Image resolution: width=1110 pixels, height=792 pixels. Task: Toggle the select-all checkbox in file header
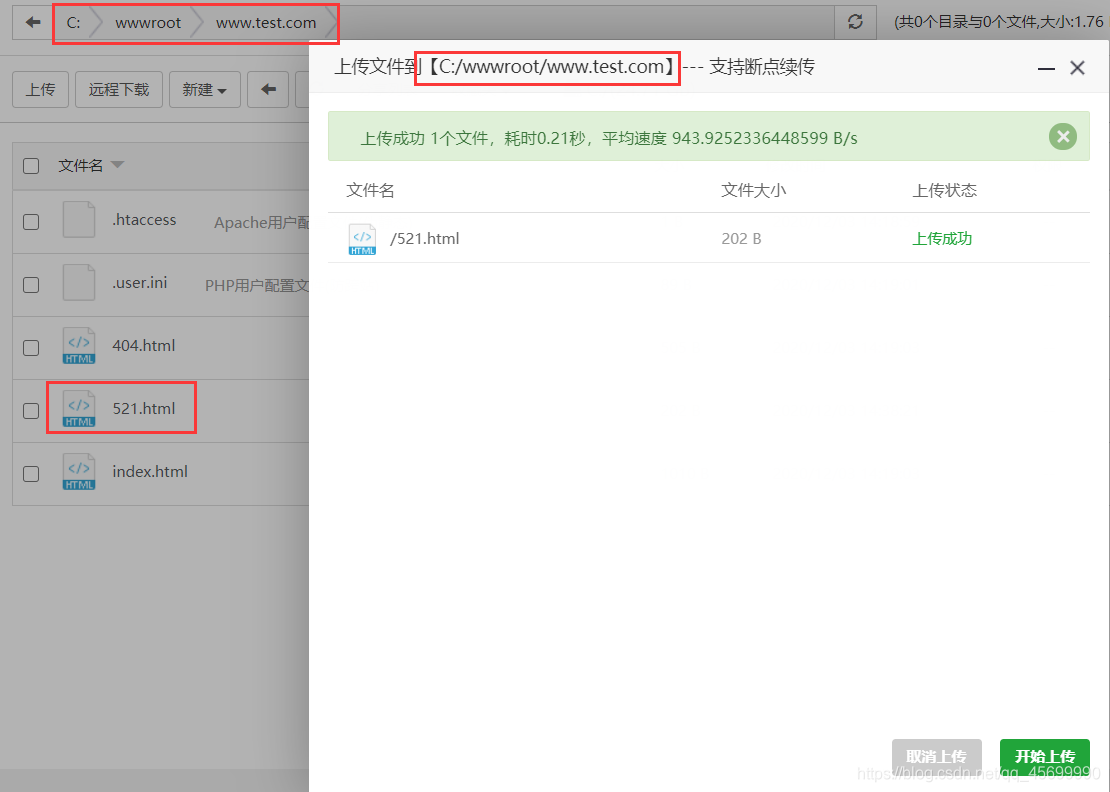pos(31,166)
